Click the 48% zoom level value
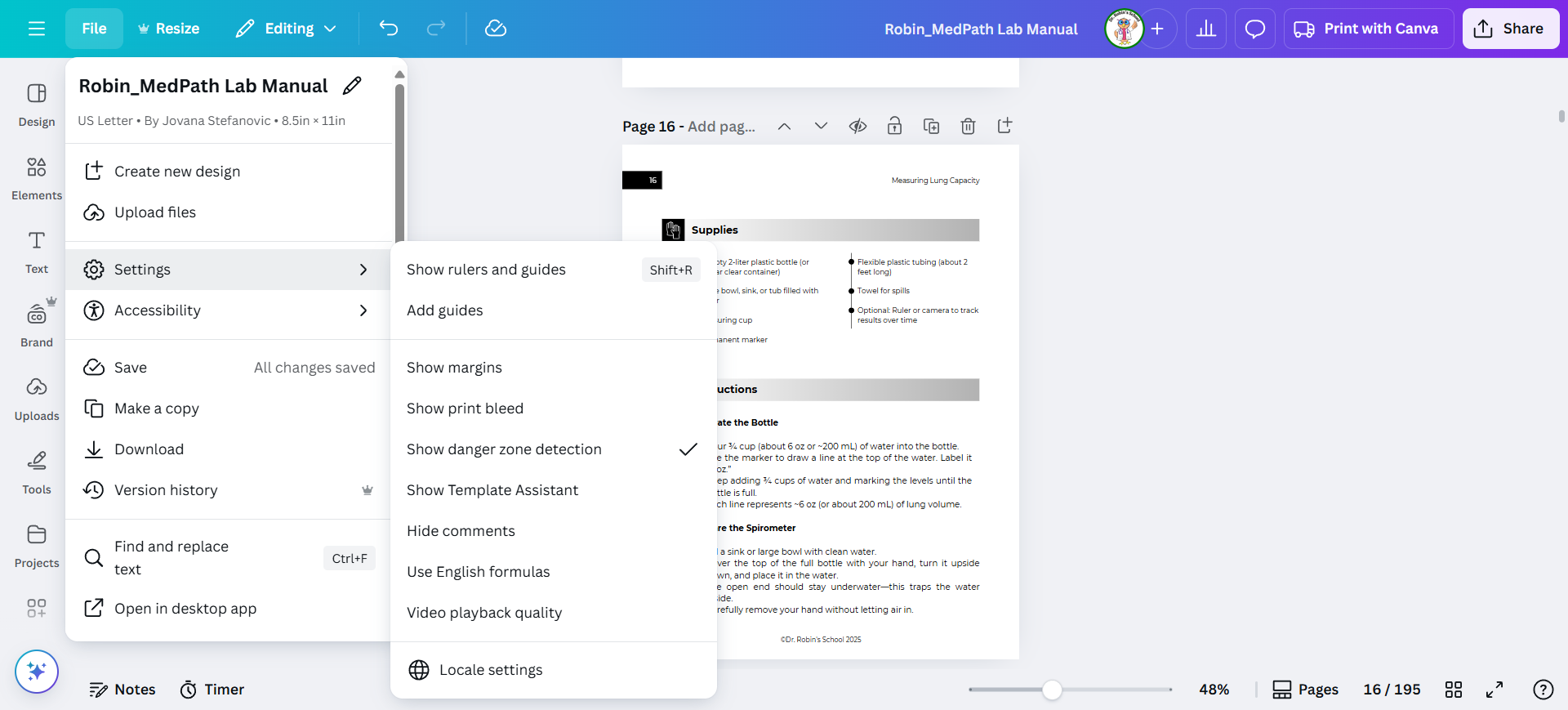Image resolution: width=1568 pixels, height=710 pixels. click(1214, 690)
